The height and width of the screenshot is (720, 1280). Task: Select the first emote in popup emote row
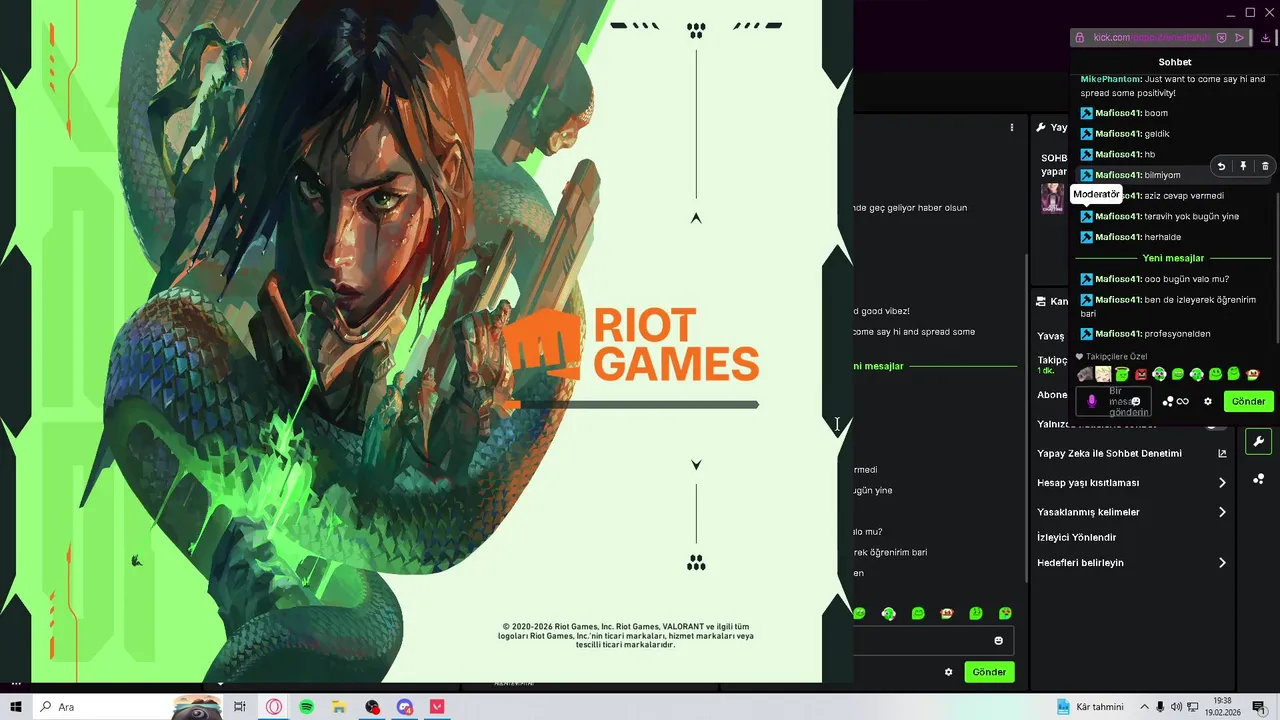(x=1085, y=374)
